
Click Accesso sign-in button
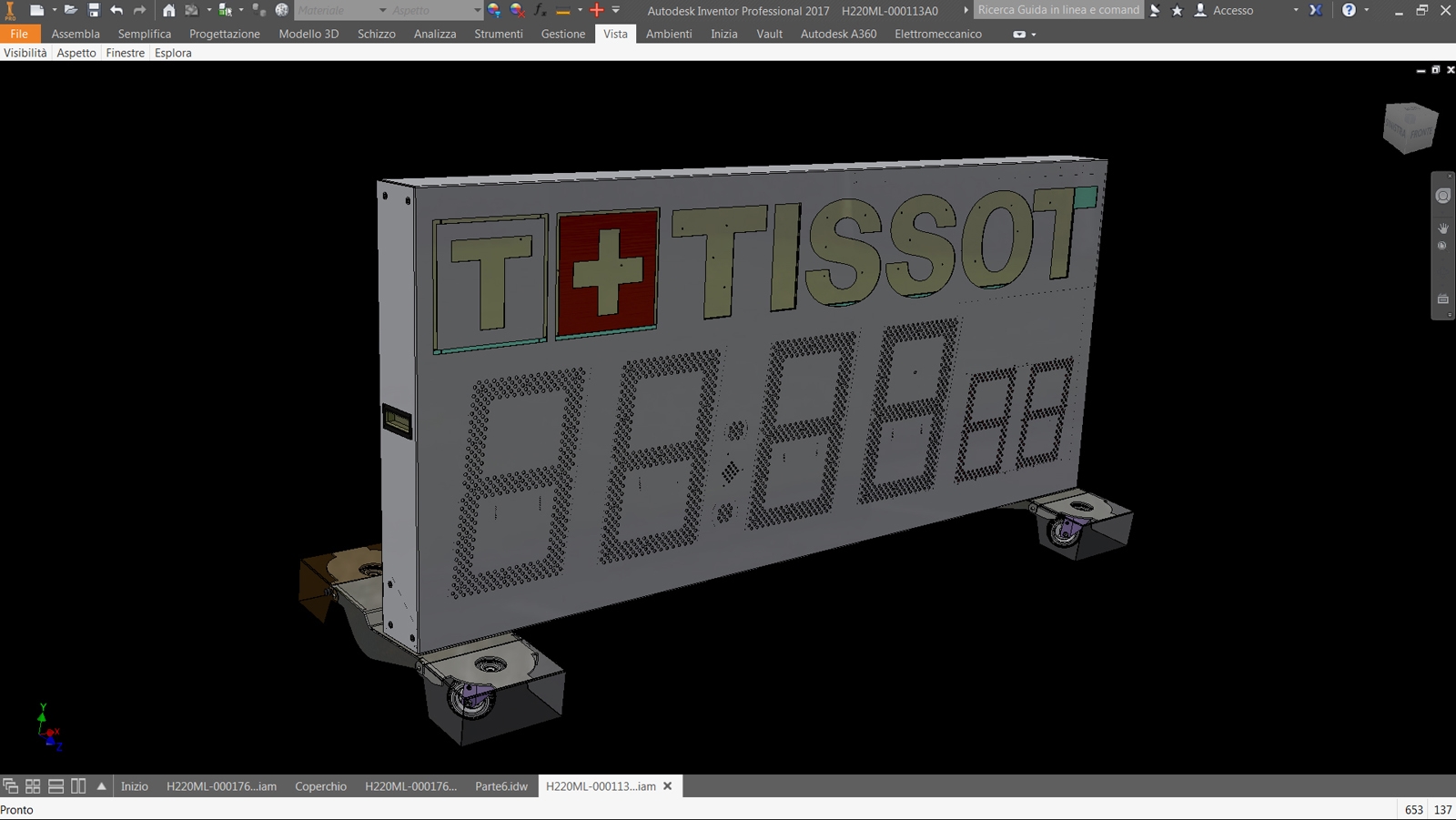[x=1225, y=10]
